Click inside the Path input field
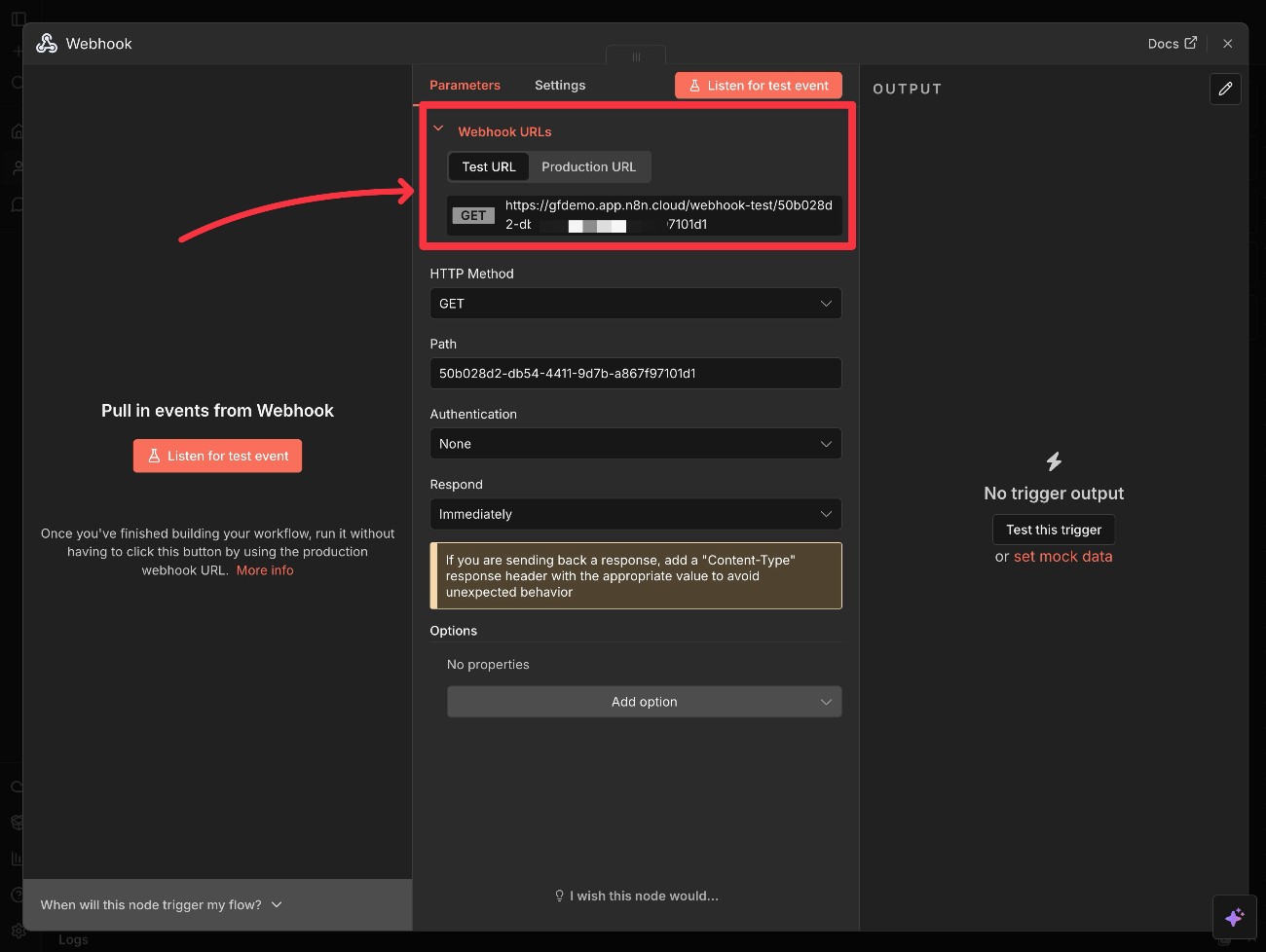Viewport: 1266px width, 952px height. [635, 373]
